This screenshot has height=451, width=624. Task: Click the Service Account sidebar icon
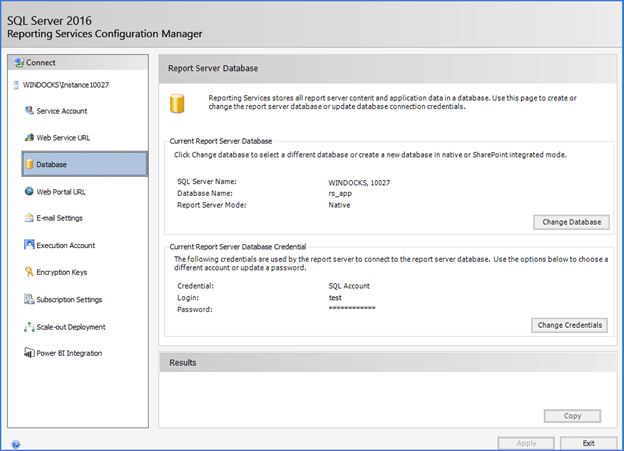28,110
